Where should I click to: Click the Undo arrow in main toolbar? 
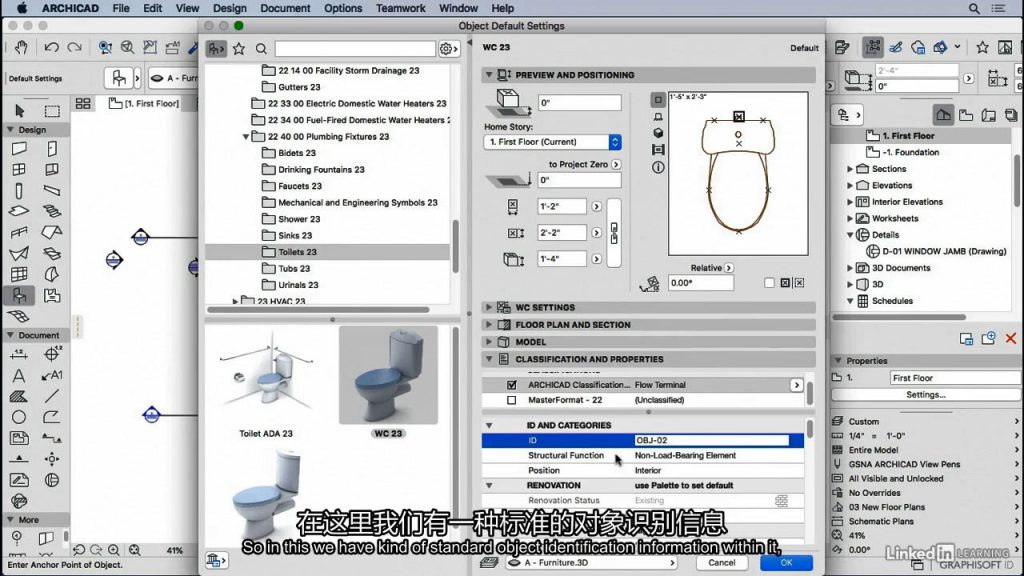pyautogui.click(x=51, y=47)
